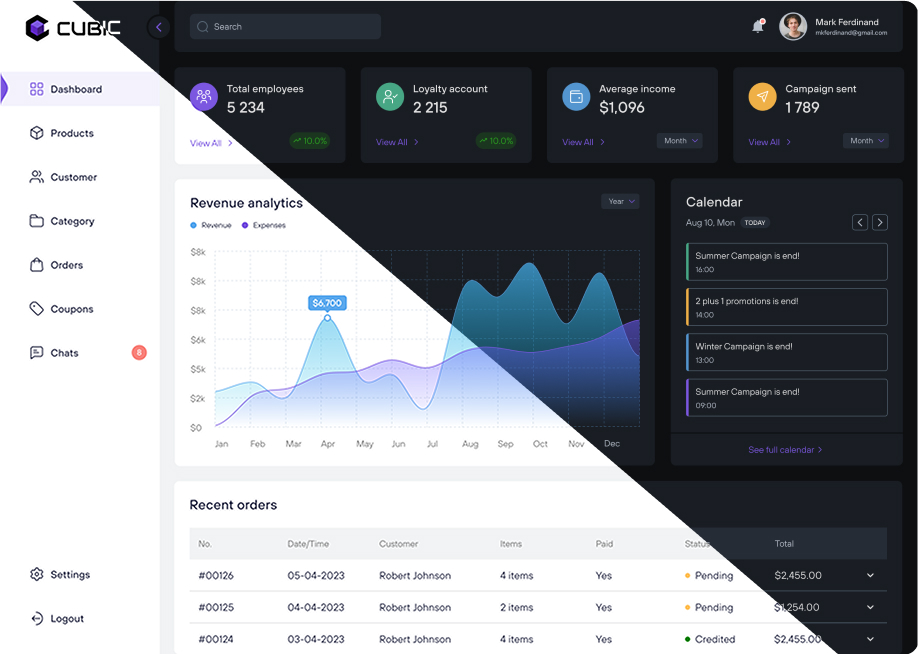Collapse the sidebar with arrow button
The height and width of the screenshot is (654, 918).
pyautogui.click(x=158, y=27)
